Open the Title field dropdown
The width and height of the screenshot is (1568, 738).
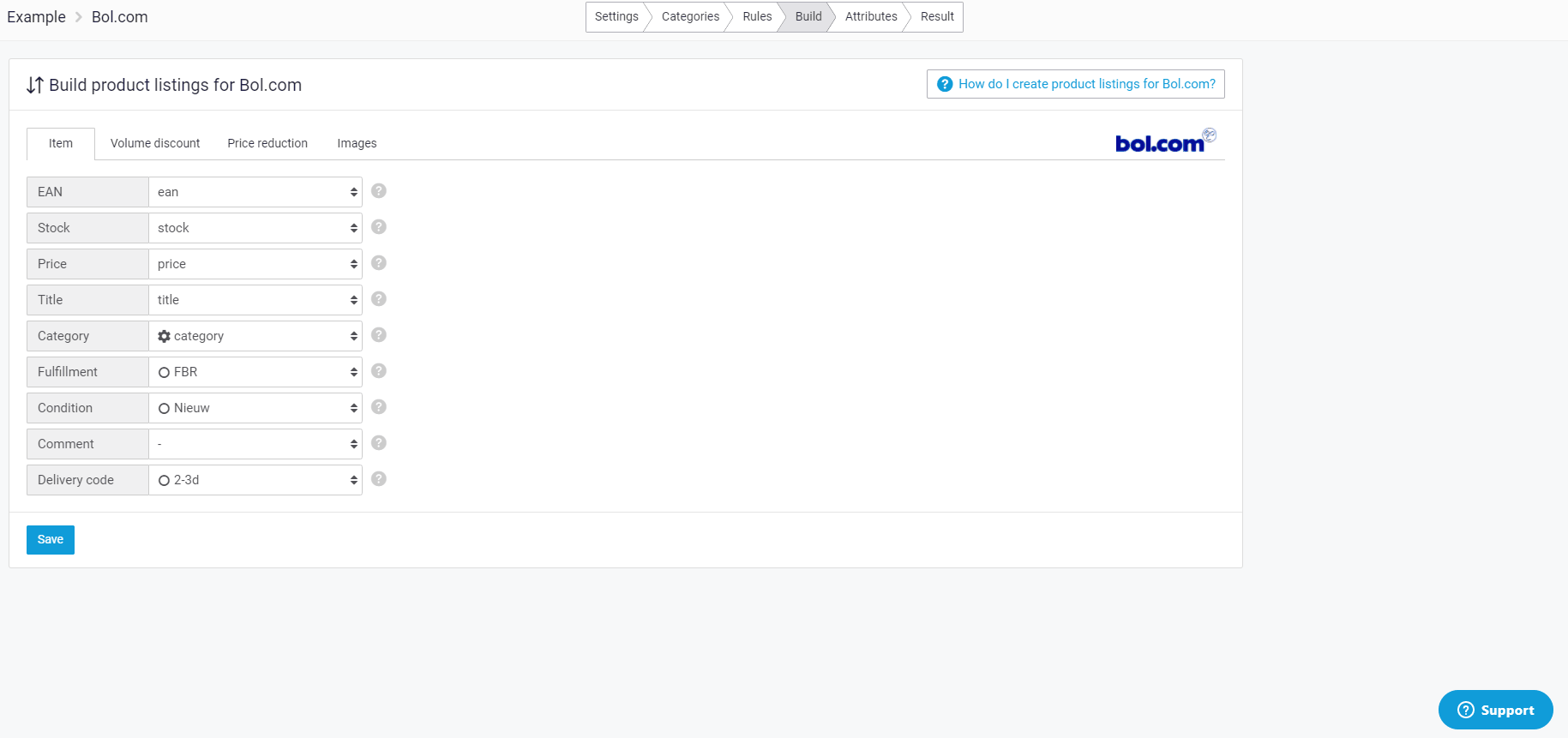point(255,300)
